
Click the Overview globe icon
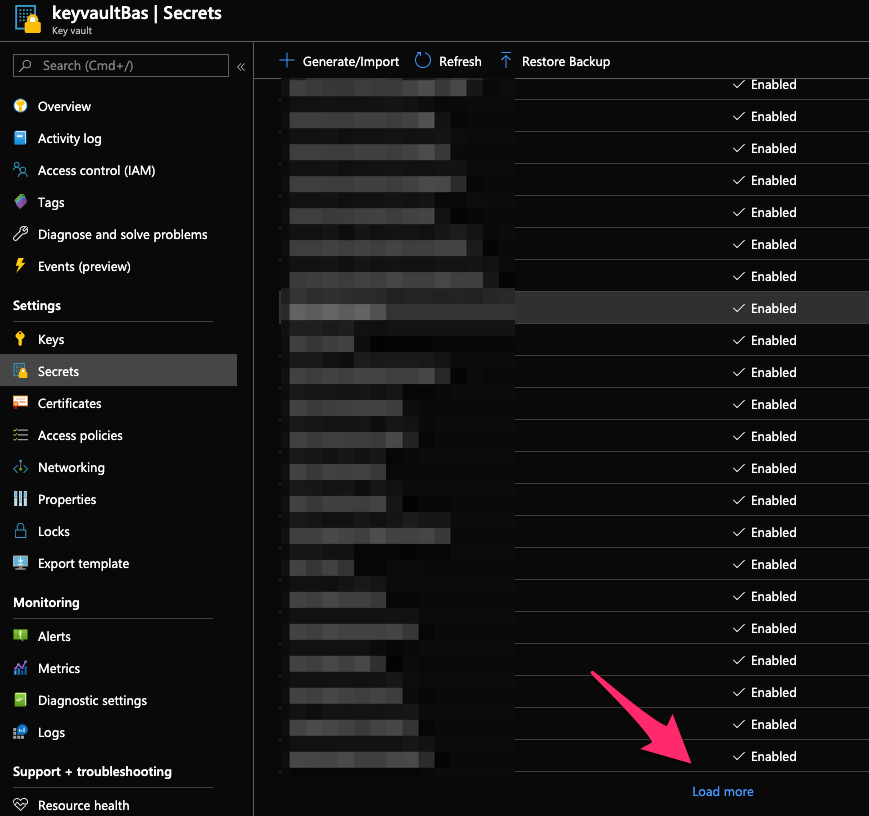click(x=20, y=106)
